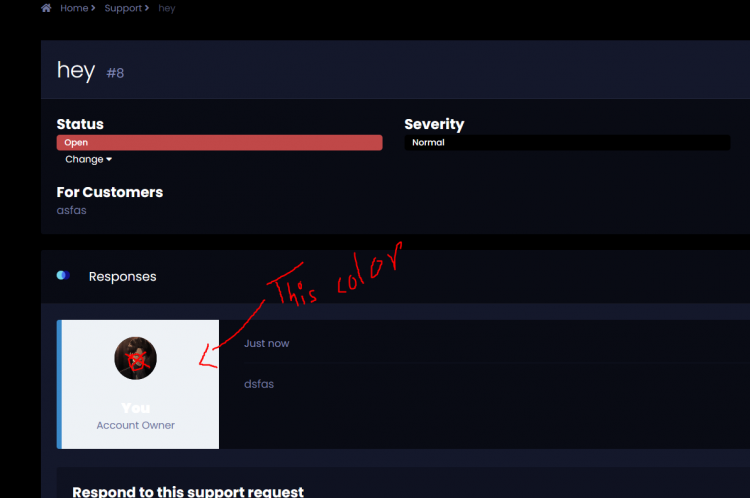Image resolution: width=750 pixels, height=498 pixels.
Task: Click the red Open status badge
Action: (x=219, y=143)
